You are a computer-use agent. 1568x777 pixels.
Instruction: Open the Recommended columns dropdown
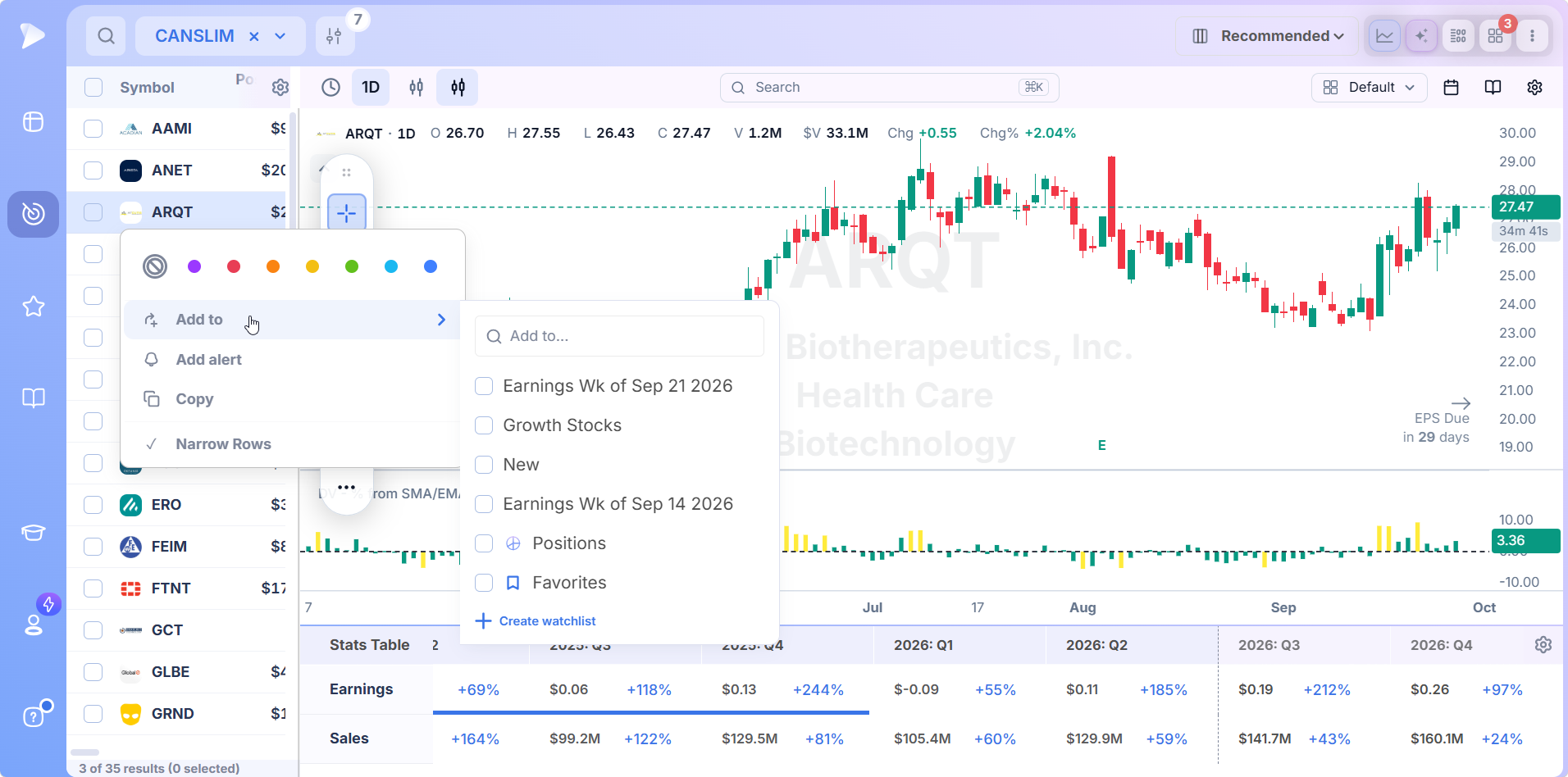tap(1267, 36)
